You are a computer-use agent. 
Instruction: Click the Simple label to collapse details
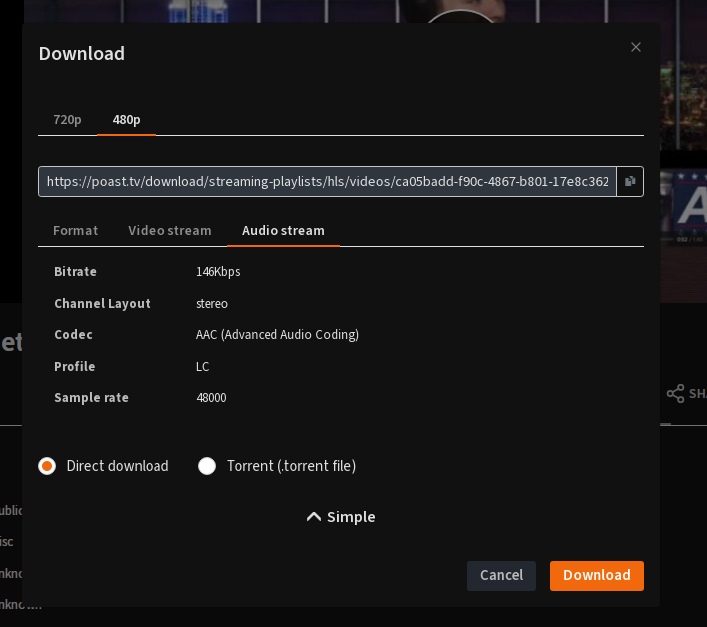(x=351, y=517)
